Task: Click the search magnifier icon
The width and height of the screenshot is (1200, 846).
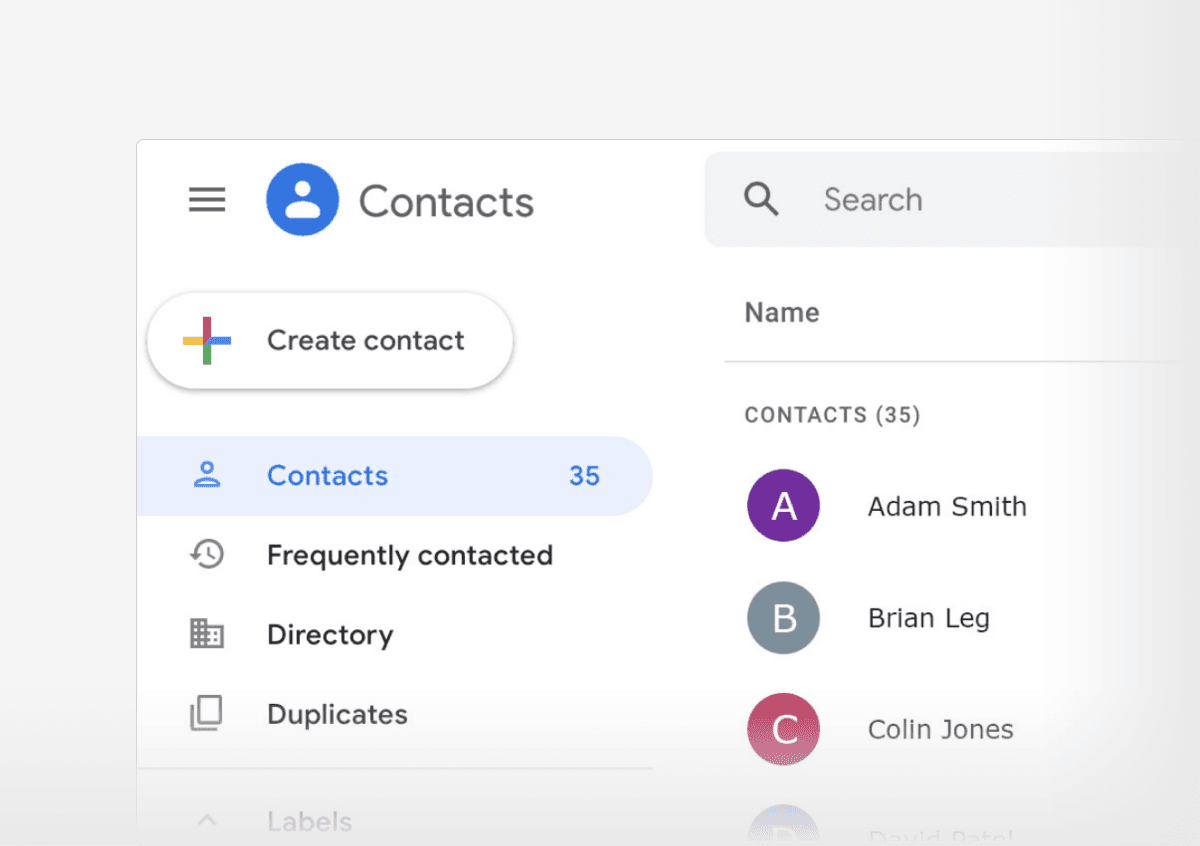Action: click(x=761, y=199)
